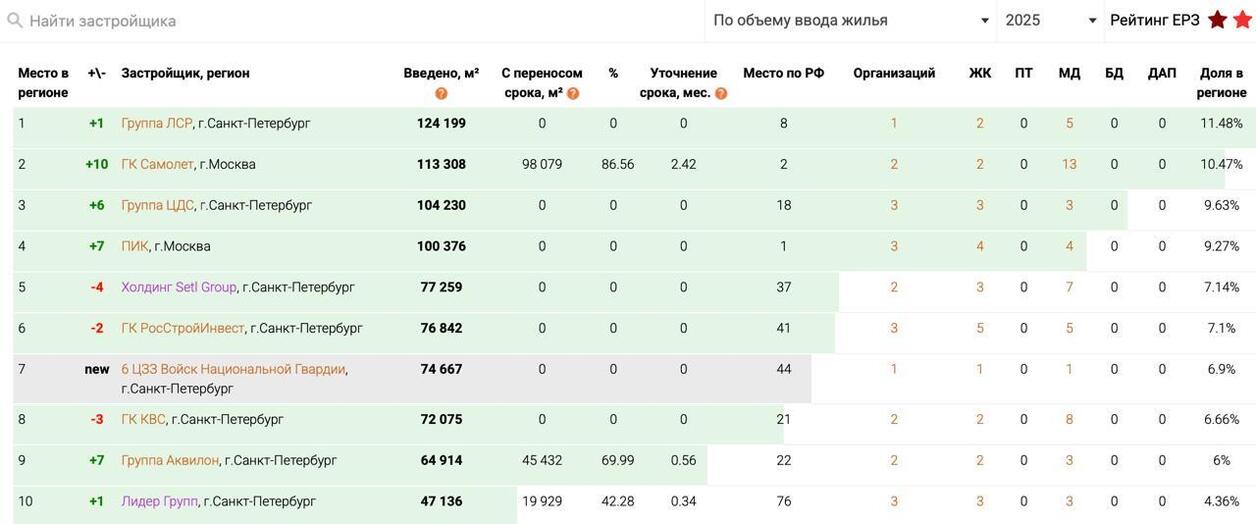Click the search magnifier icon
The image size is (1256, 524).
tap(15, 21)
